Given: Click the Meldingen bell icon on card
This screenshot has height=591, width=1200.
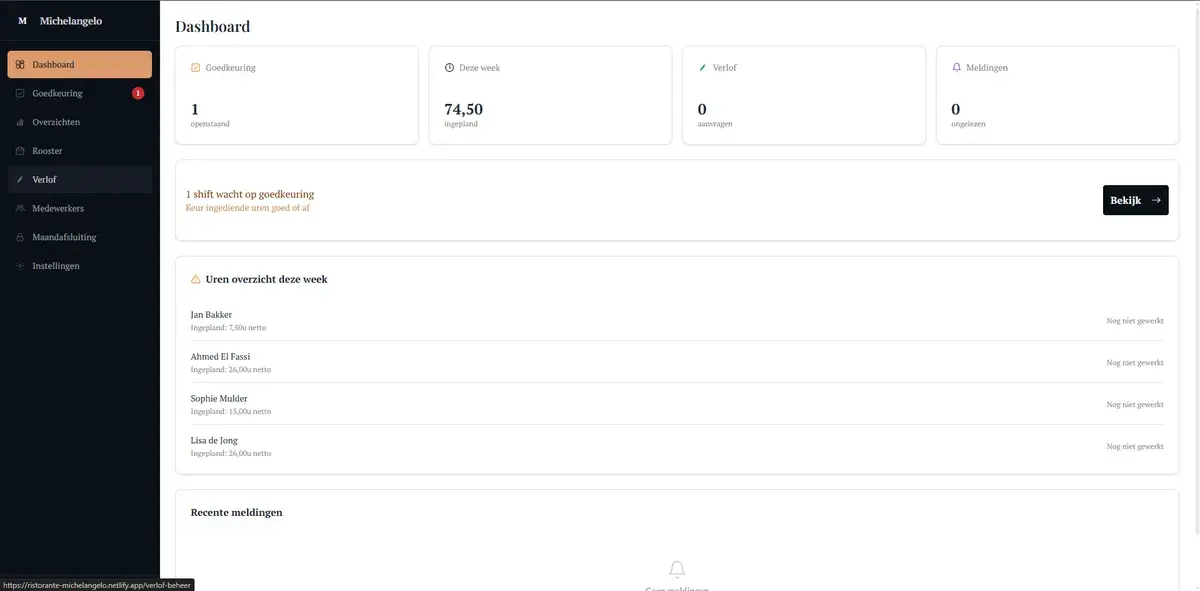Looking at the screenshot, I should tap(956, 68).
